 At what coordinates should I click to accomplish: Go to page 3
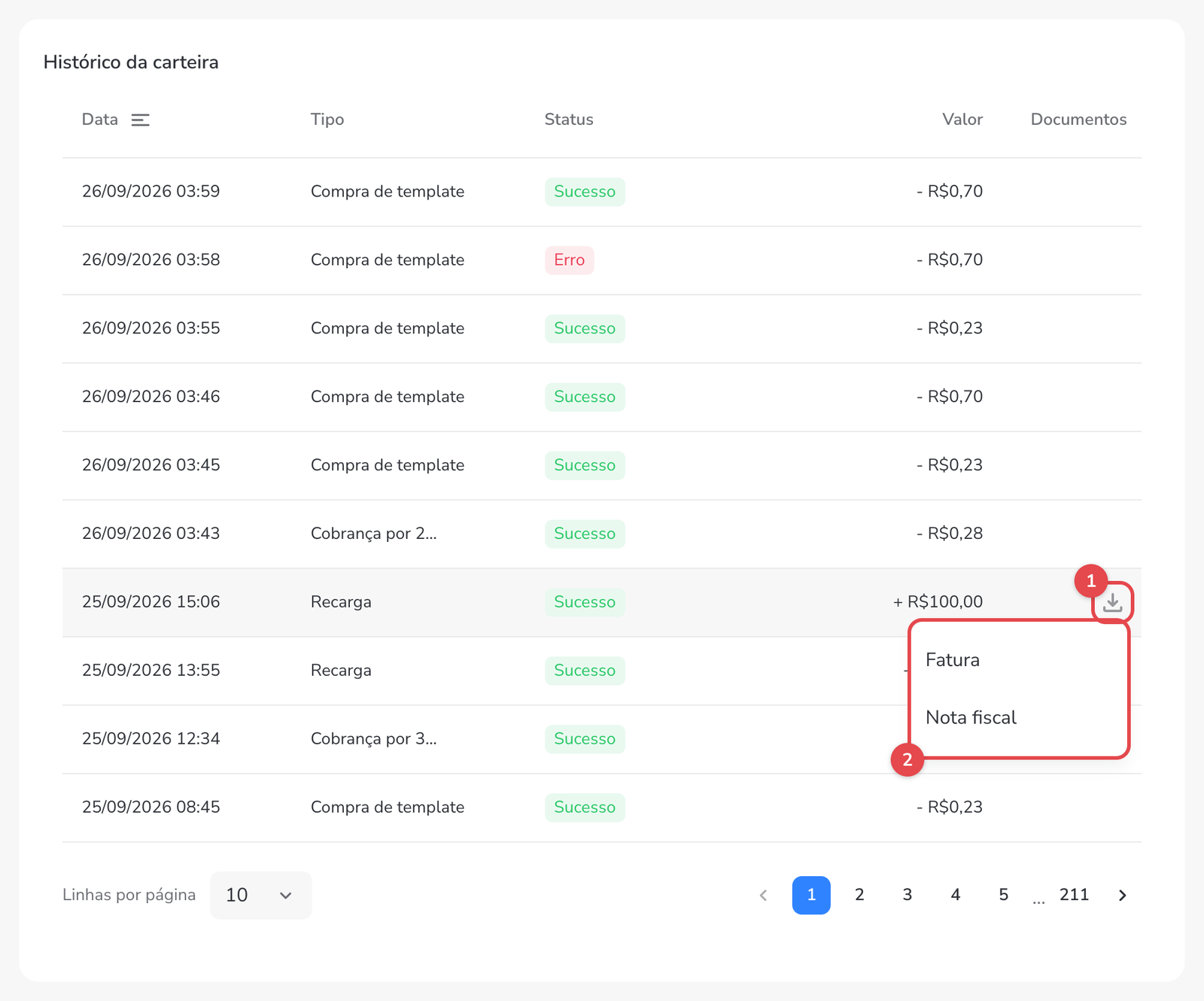[908, 895]
